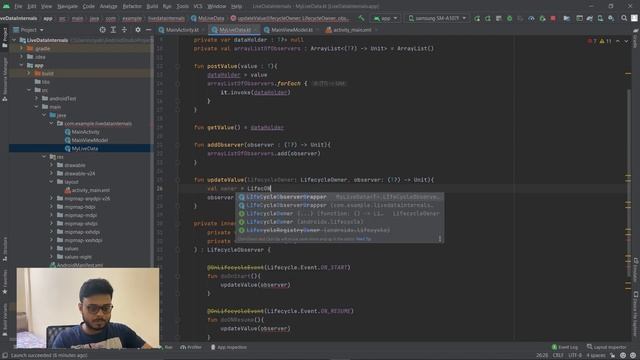Click the errors count indicator in editor corner
Screen dimensions: 640x360
[x=592, y=41]
